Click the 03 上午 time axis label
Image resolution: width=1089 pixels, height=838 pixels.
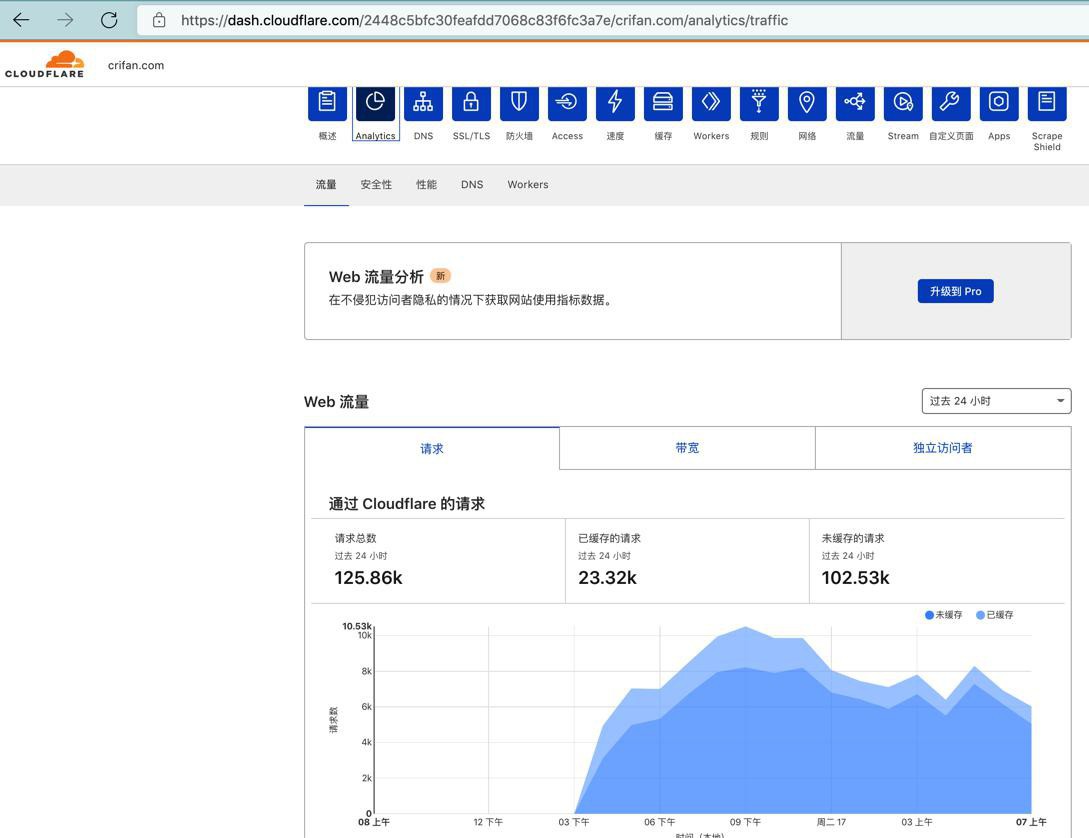[917, 822]
